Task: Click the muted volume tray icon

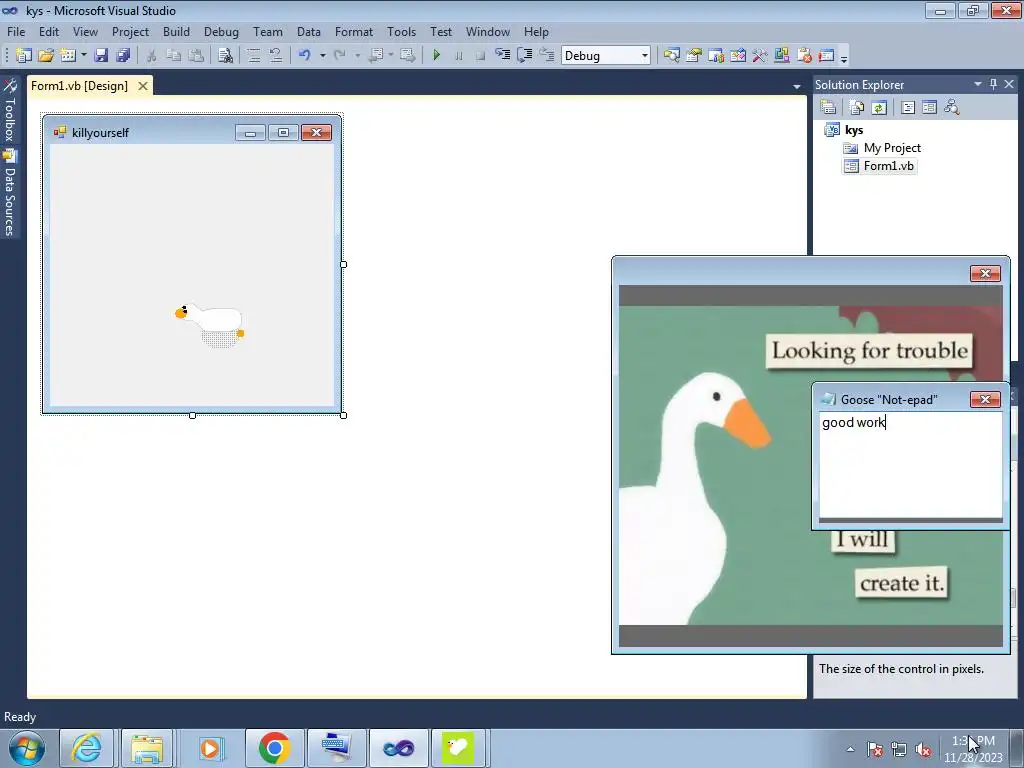Action: point(923,749)
